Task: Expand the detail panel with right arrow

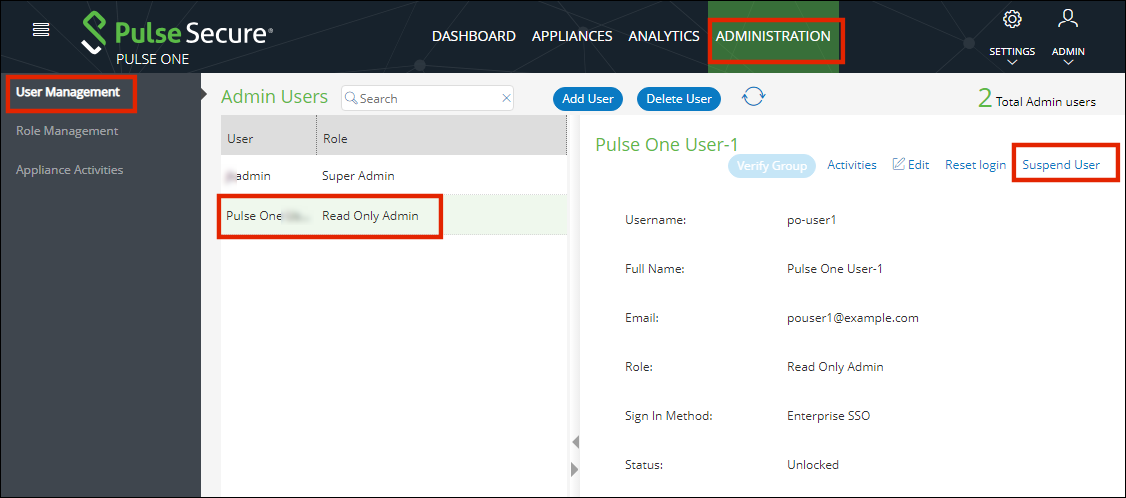Action: (x=574, y=469)
